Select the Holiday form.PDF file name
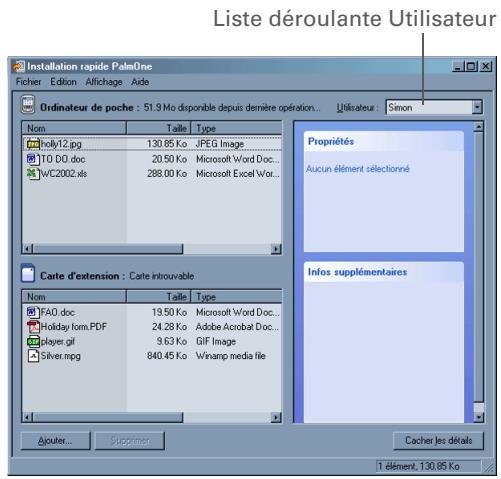Screen dimensions: 501x479 (x=74, y=327)
